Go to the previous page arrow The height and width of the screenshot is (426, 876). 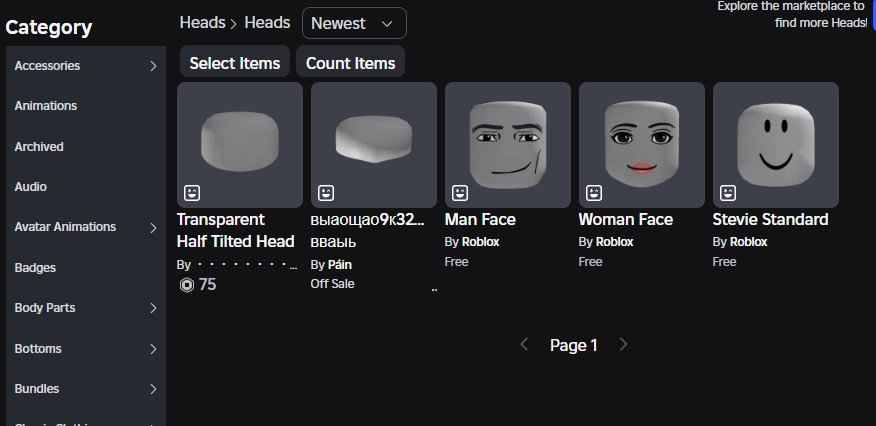[x=524, y=345]
